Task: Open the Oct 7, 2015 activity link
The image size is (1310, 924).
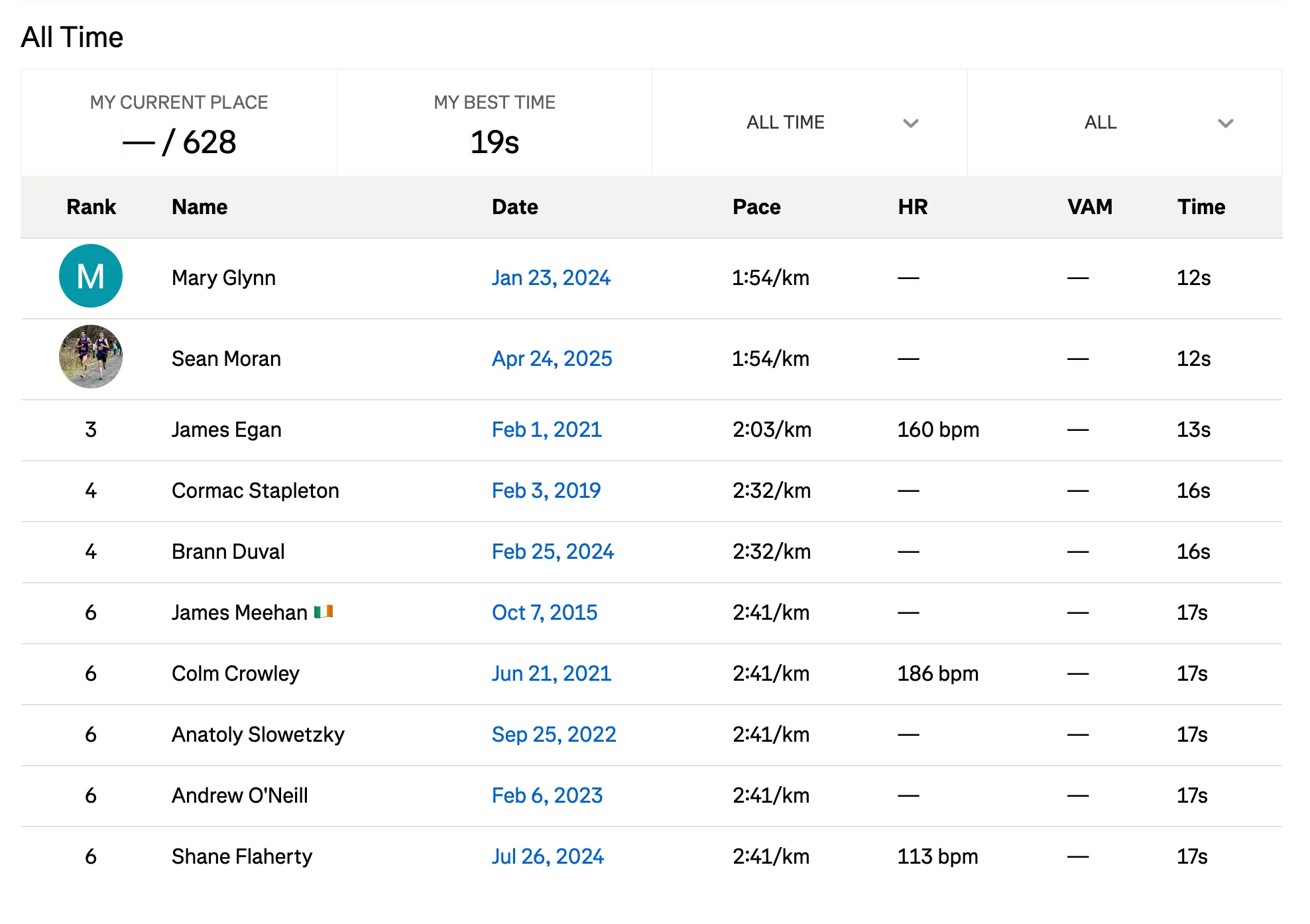Action: (544, 612)
